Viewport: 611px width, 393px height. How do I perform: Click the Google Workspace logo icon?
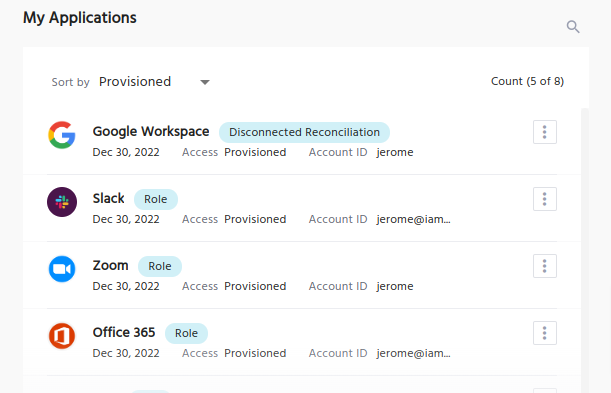click(x=62, y=135)
